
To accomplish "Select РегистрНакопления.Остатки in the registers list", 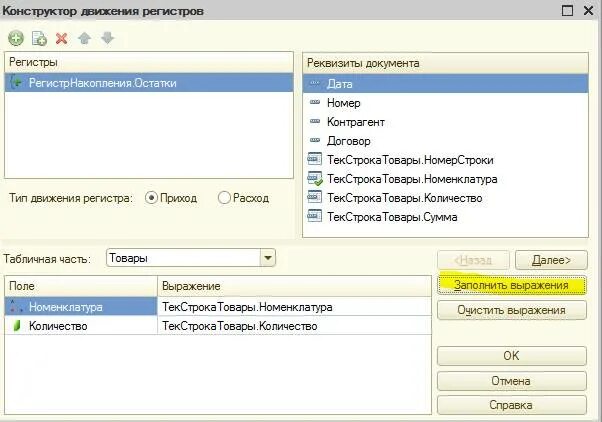I will (x=149, y=83).
